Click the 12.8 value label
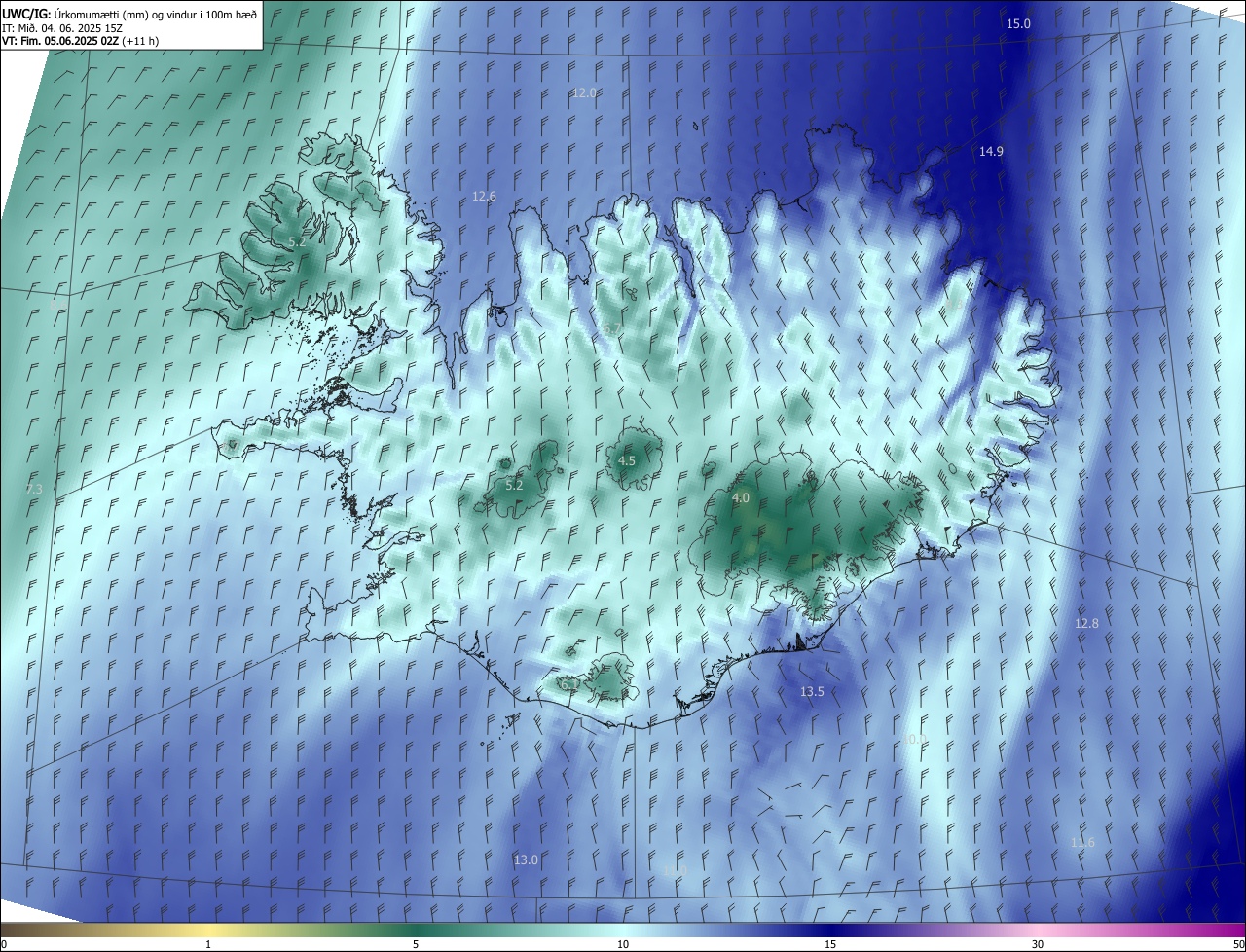 1086,623
